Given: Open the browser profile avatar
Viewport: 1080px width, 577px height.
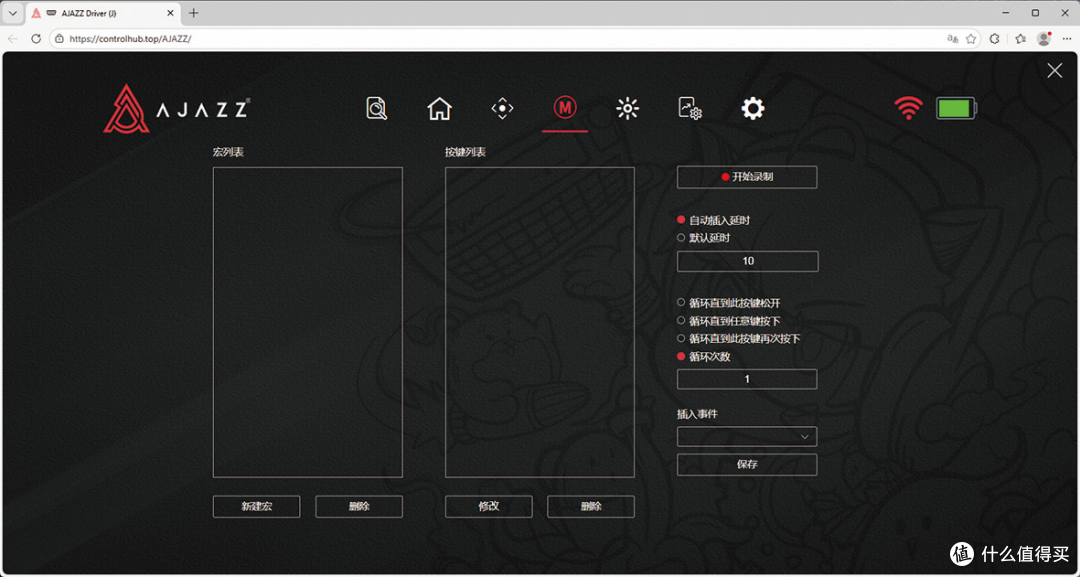Looking at the screenshot, I should pos(1044,39).
